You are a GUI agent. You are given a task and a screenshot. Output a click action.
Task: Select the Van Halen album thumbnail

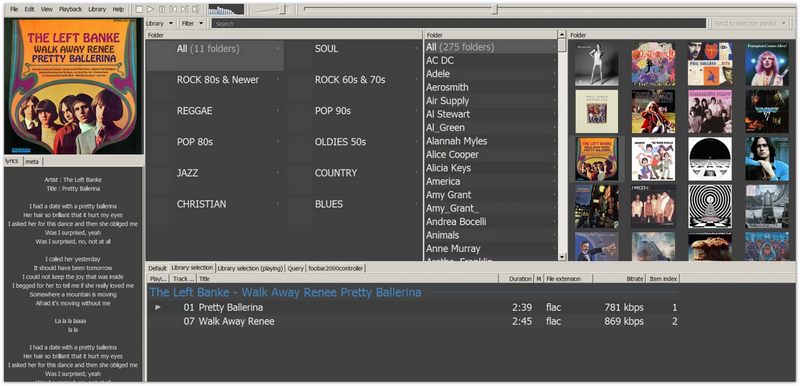click(767, 111)
